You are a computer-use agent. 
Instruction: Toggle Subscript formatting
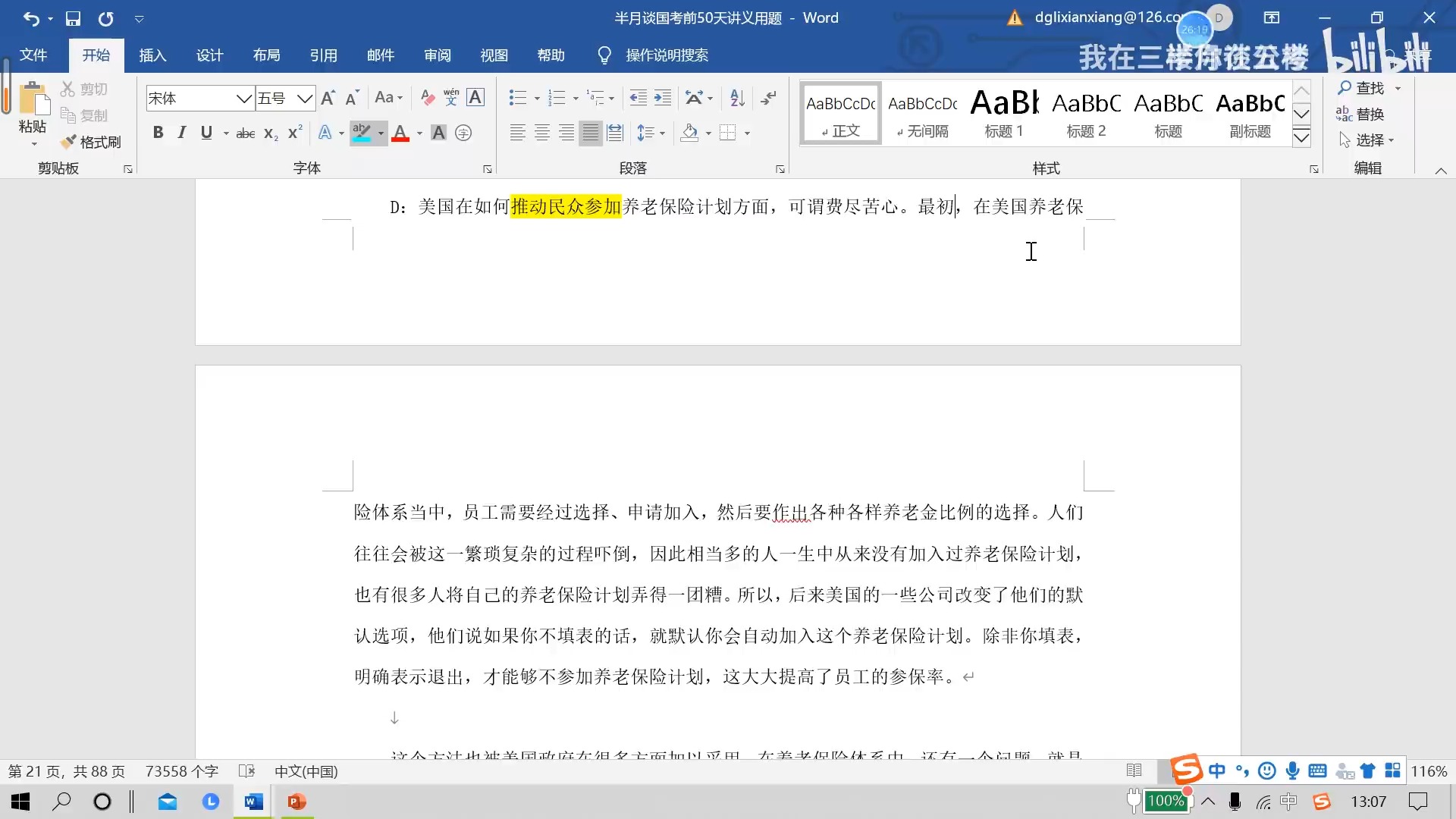click(271, 133)
